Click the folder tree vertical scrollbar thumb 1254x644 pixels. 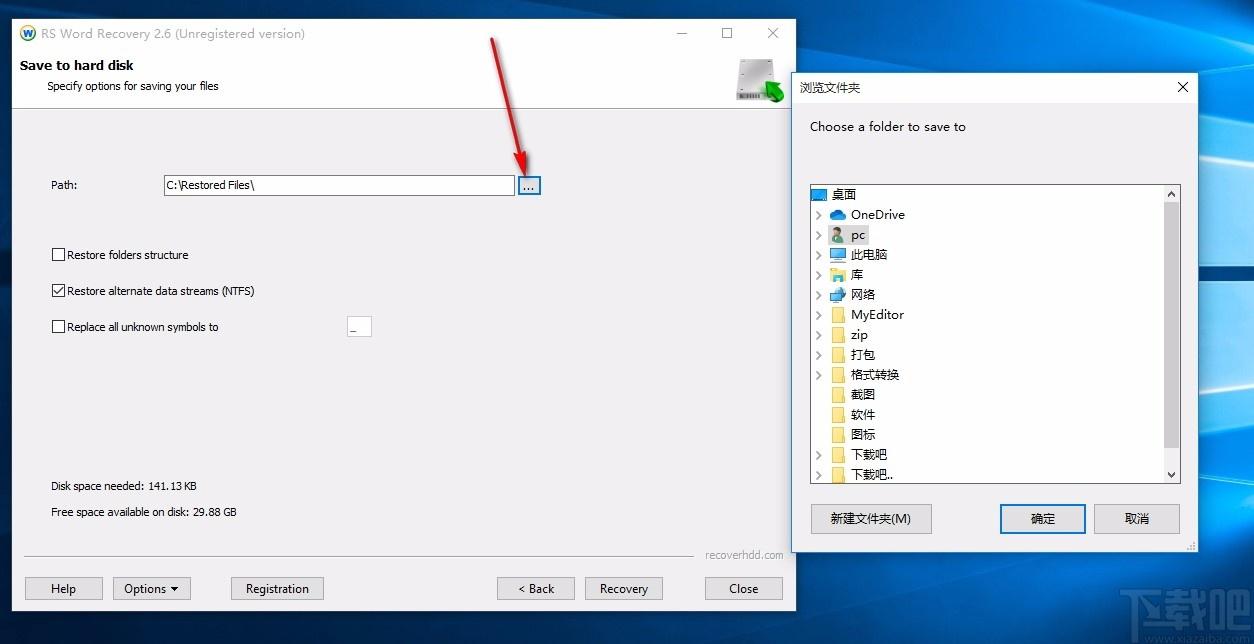click(1172, 324)
